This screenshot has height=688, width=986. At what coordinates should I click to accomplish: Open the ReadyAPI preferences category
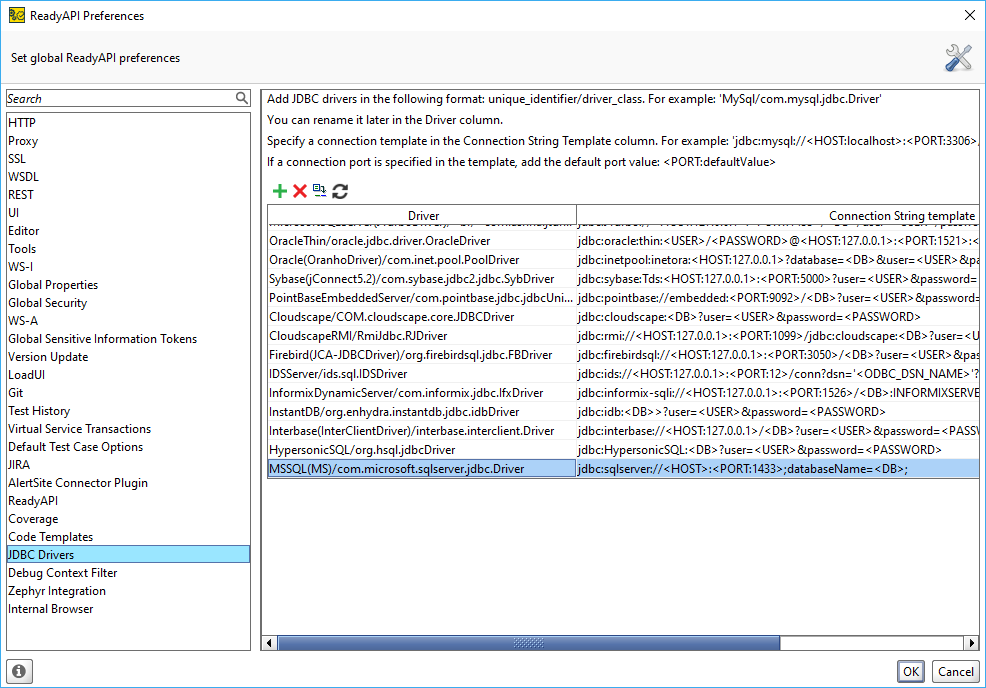click(x=128, y=501)
